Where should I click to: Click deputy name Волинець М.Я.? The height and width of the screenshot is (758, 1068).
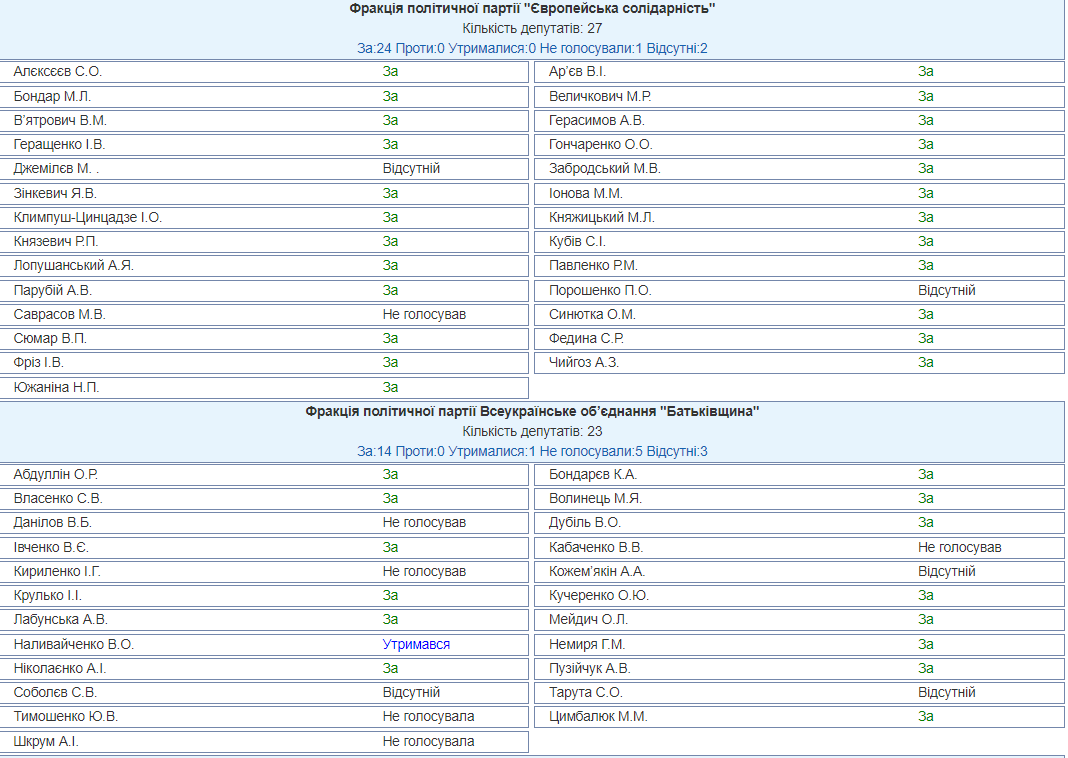tap(595, 499)
